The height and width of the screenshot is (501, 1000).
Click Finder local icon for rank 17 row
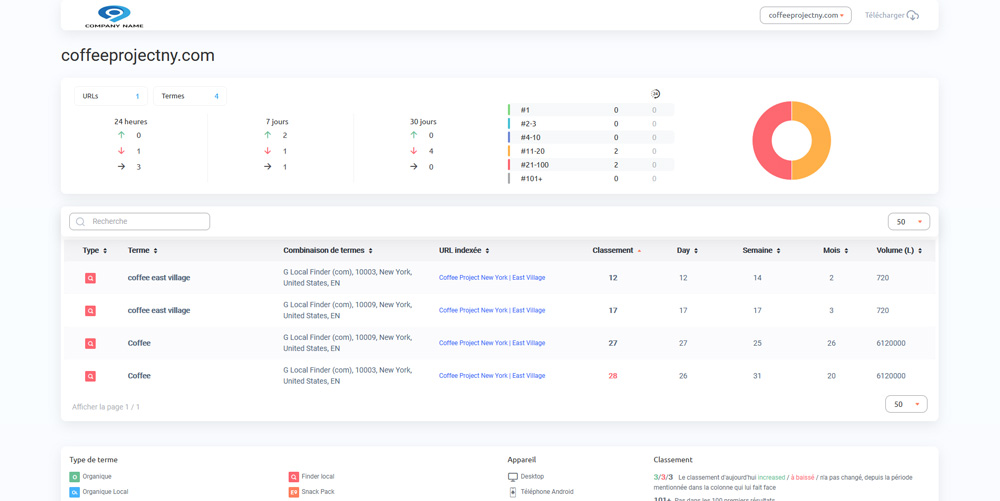pos(91,310)
